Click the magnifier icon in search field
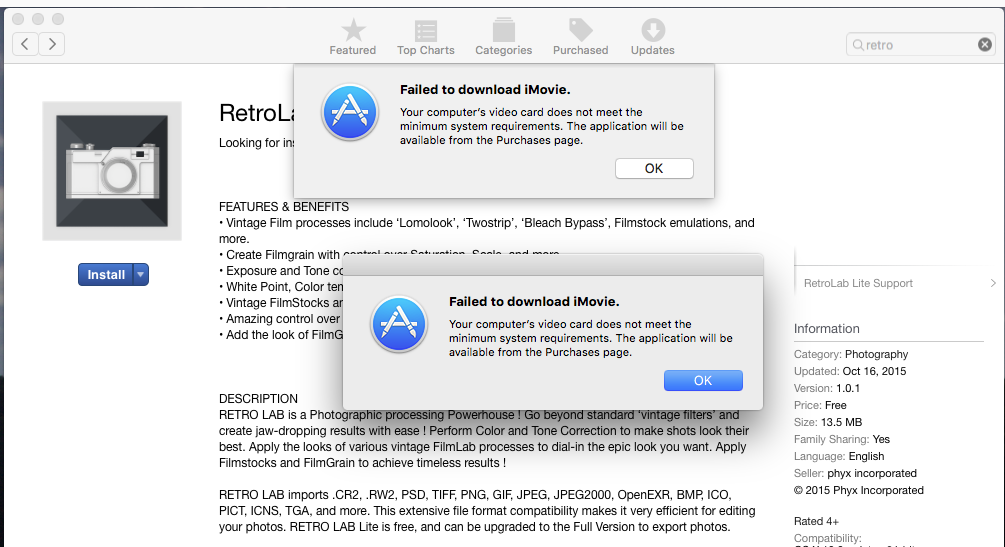The image size is (1005, 547). 858,45
